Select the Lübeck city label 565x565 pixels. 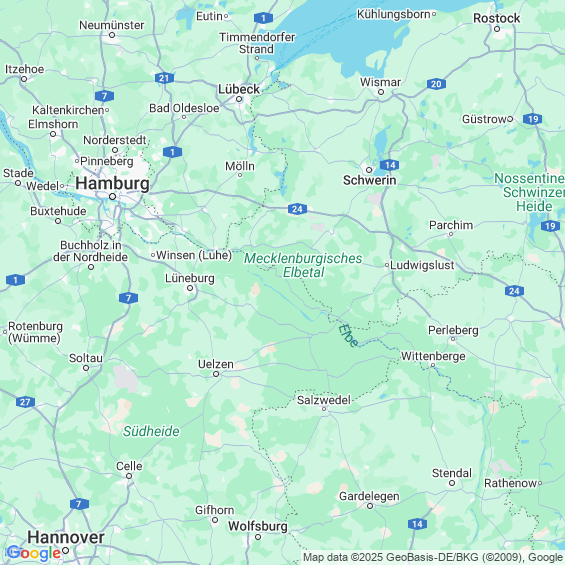click(239, 89)
